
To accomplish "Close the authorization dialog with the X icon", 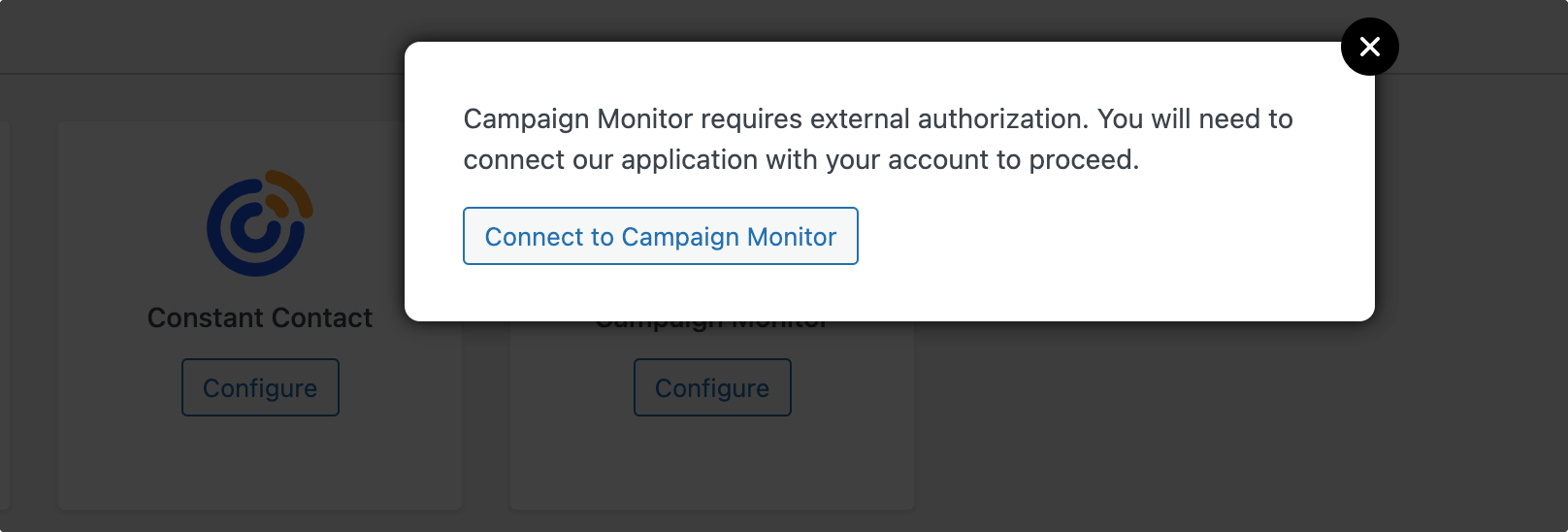I will (x=1369, y=47).
